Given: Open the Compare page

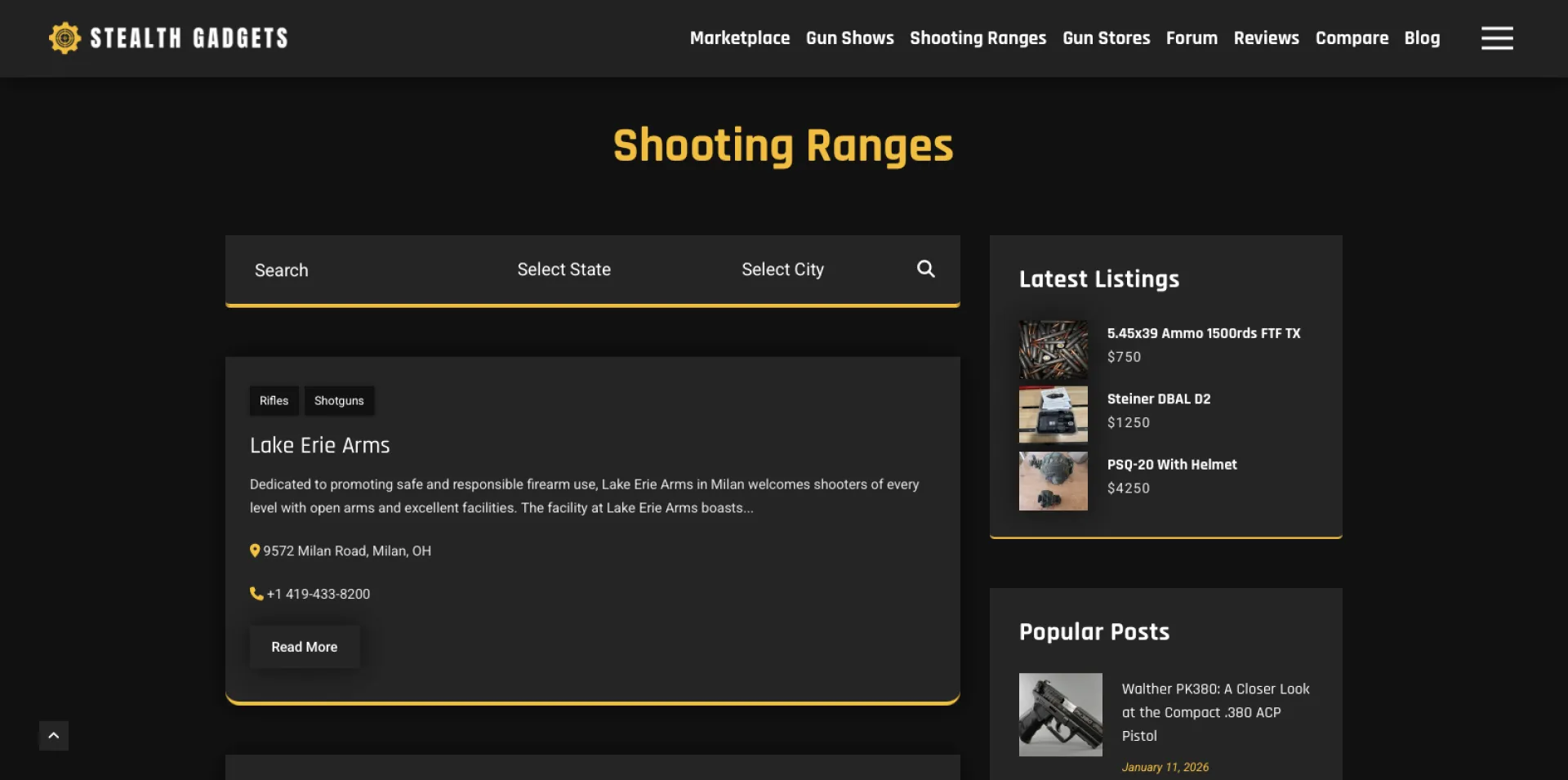Looking at the screenshot, I should pos(1351,38).
